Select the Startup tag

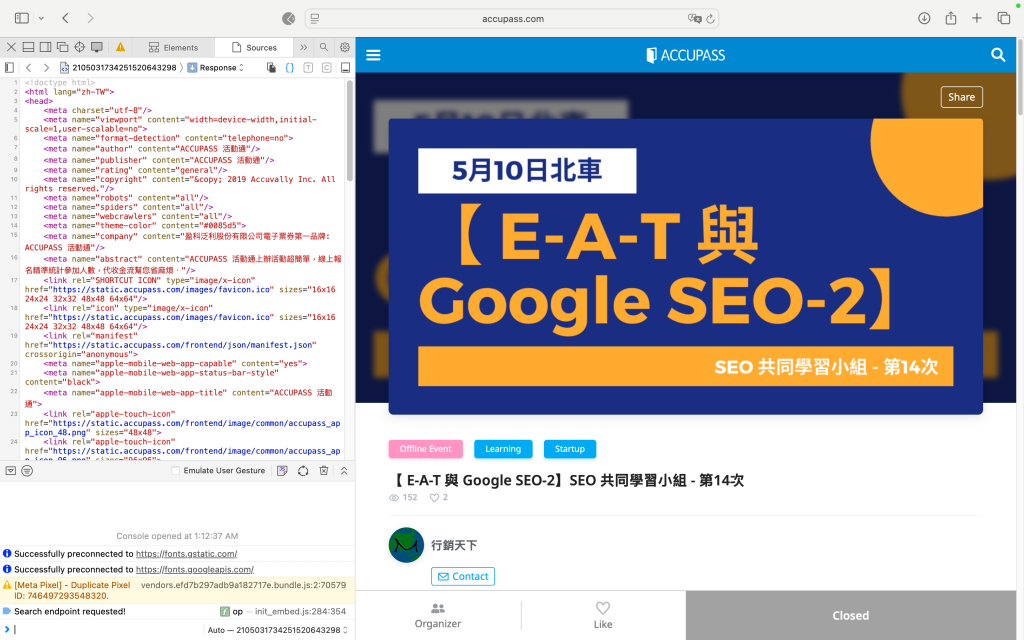tap(569, 449)
